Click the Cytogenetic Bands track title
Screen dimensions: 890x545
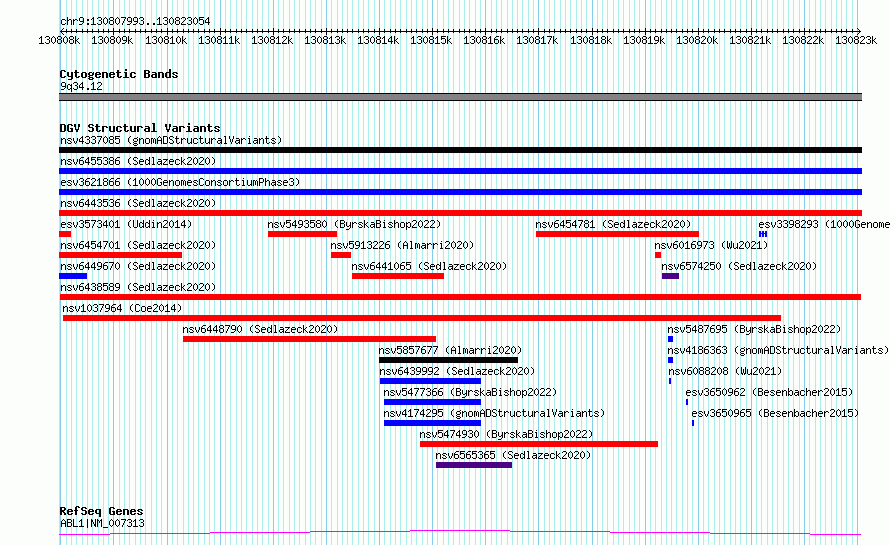point(119,74)
